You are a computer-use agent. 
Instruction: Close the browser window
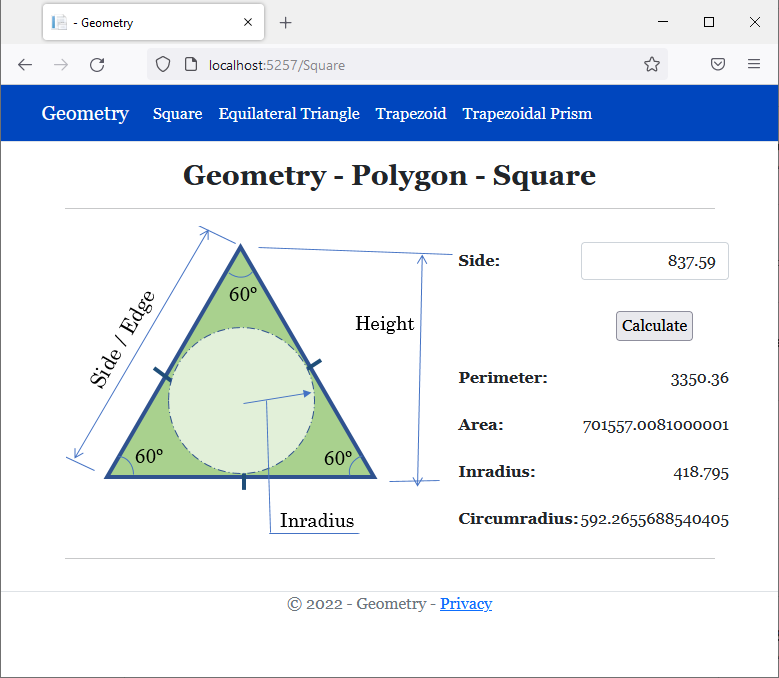pos(755,22)
